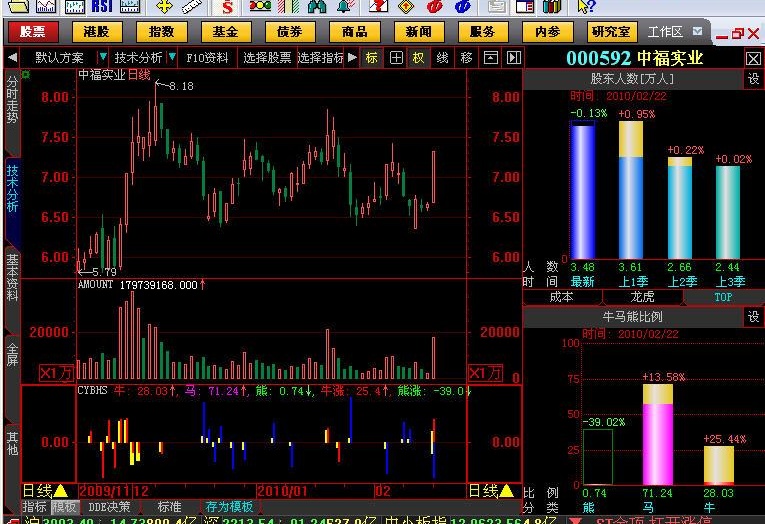Switch to 港股 tab
The width and height of the screenshot is (765, 524).
(x=97, y=32)
